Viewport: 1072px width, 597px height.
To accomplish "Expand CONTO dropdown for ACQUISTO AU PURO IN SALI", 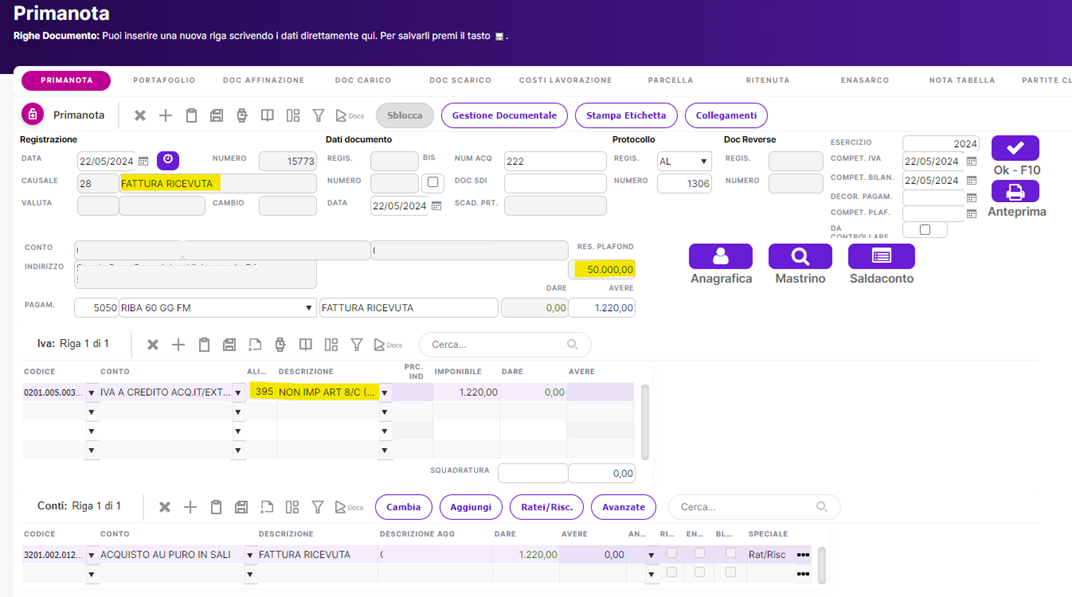I will click(250, 555).
